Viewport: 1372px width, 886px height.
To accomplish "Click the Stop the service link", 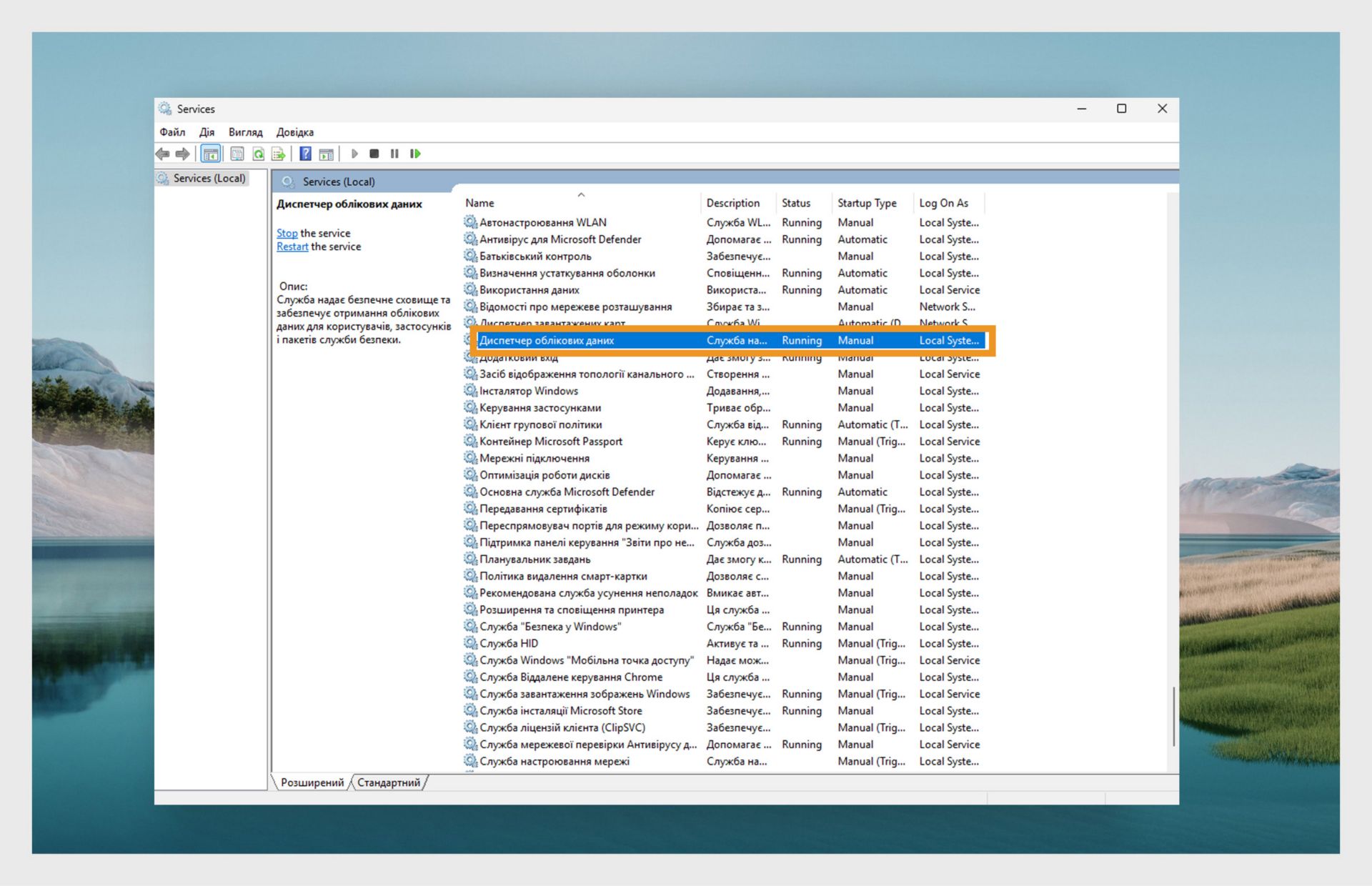I will (x=287, y=233).
